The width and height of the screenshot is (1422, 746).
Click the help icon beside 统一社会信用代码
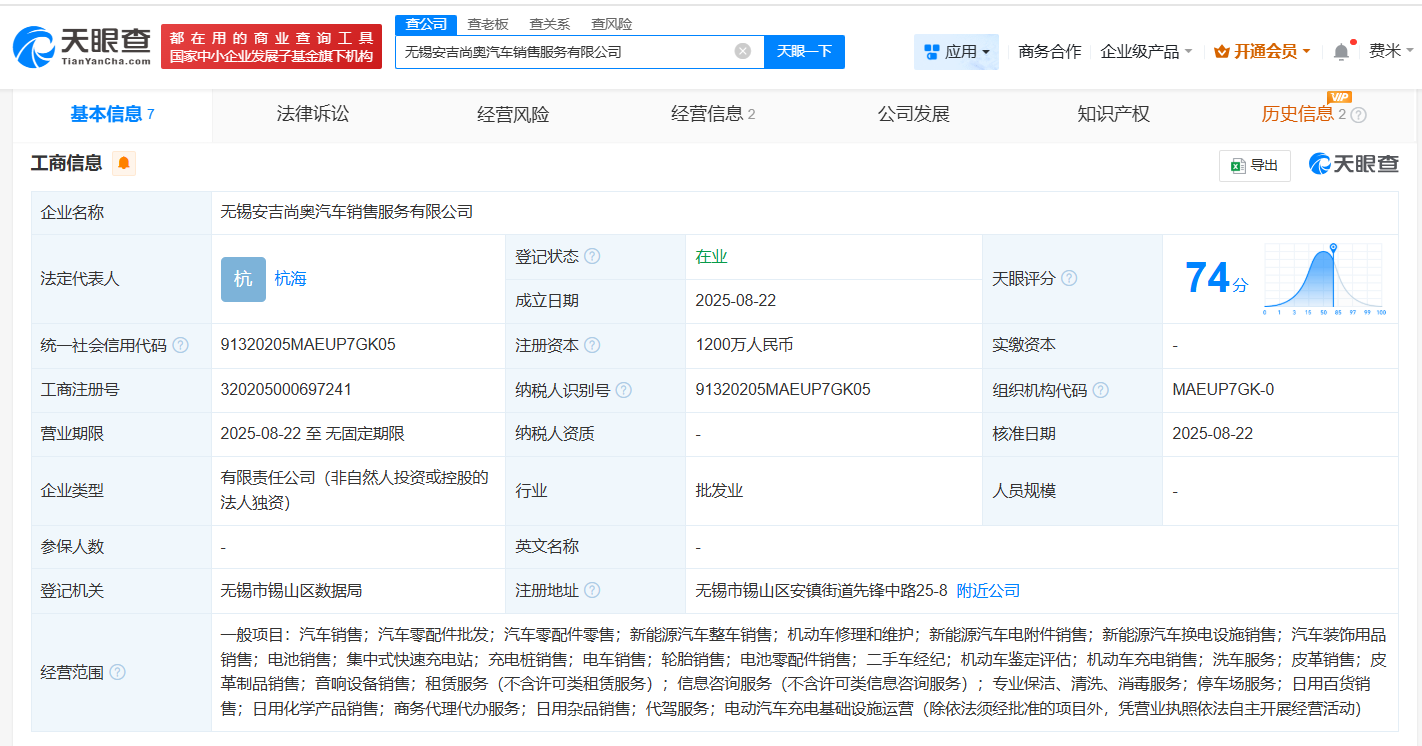point(179,345)
